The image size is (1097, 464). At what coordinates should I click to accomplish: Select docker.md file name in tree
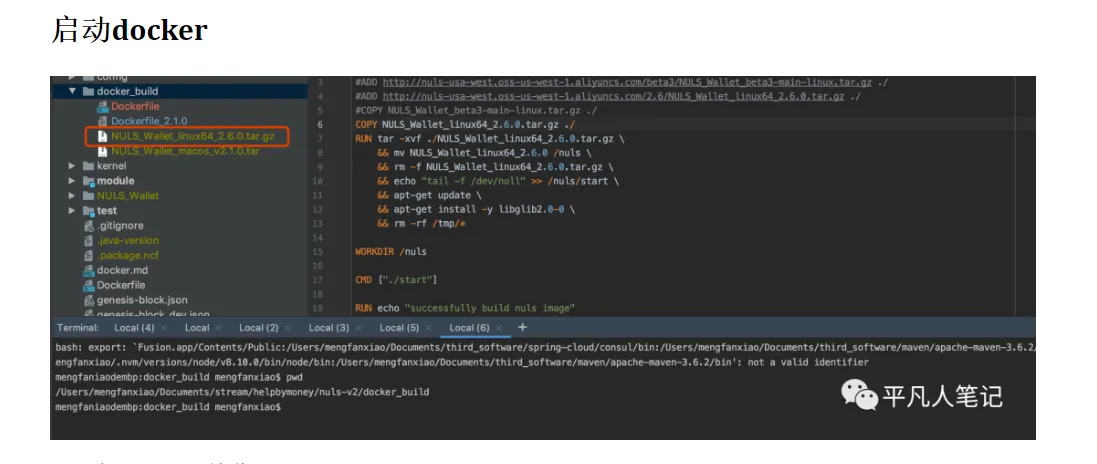pos(122,270)
